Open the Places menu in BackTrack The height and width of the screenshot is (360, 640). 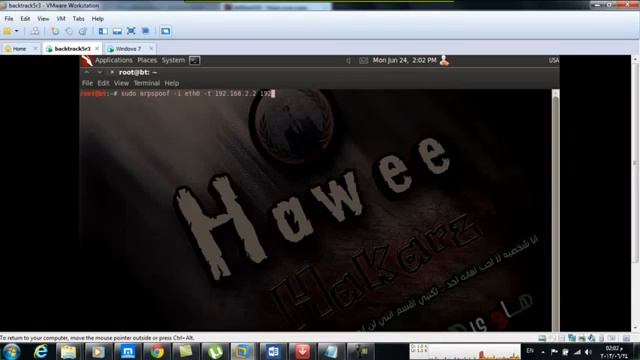pos(147,60)
